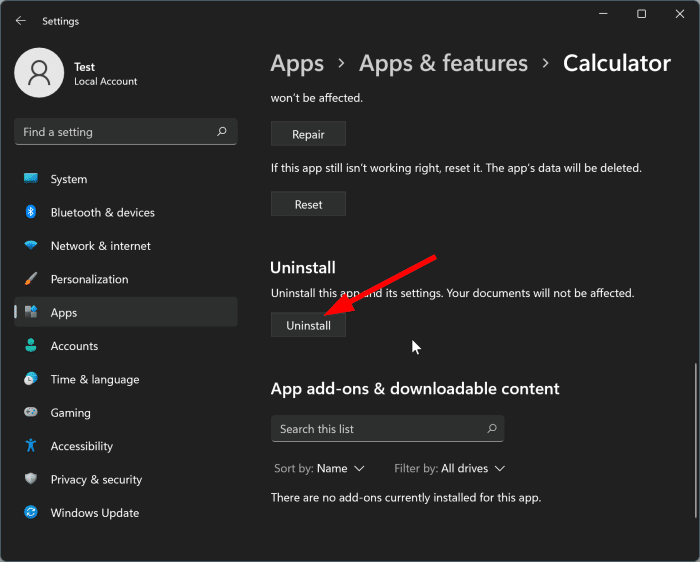Open the Windows Update sync icon
The width and height of the screenshot is (700, 562).
(31, 513)
